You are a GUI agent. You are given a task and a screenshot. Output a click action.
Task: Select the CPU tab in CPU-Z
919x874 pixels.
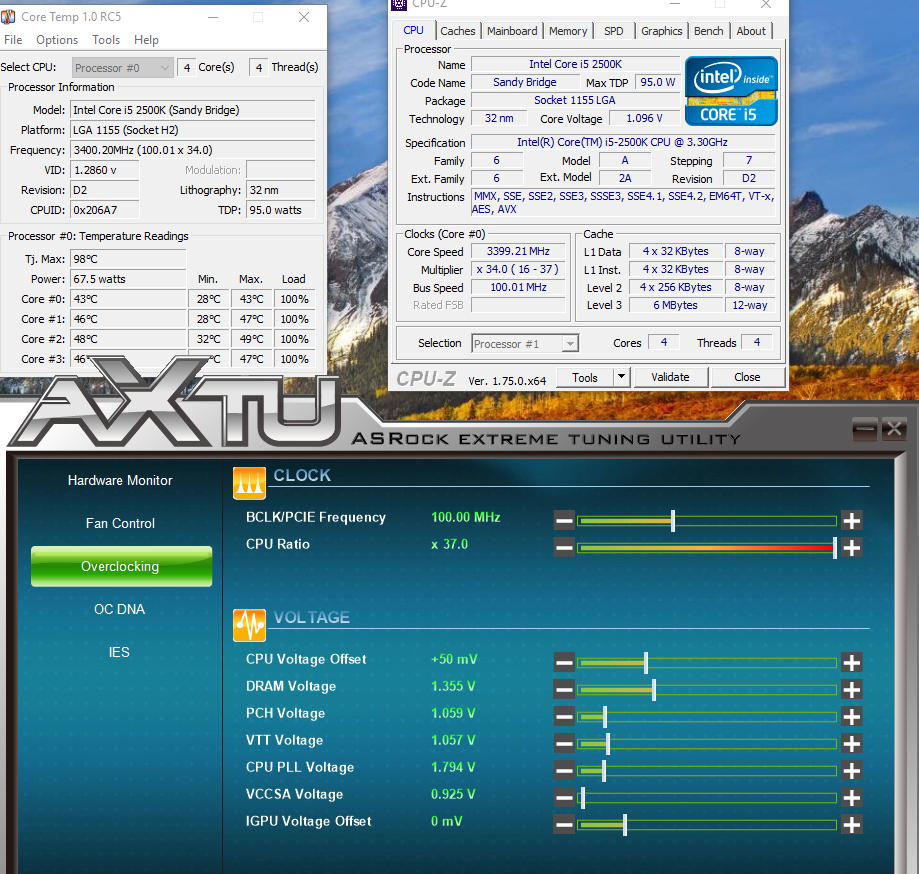413,30
